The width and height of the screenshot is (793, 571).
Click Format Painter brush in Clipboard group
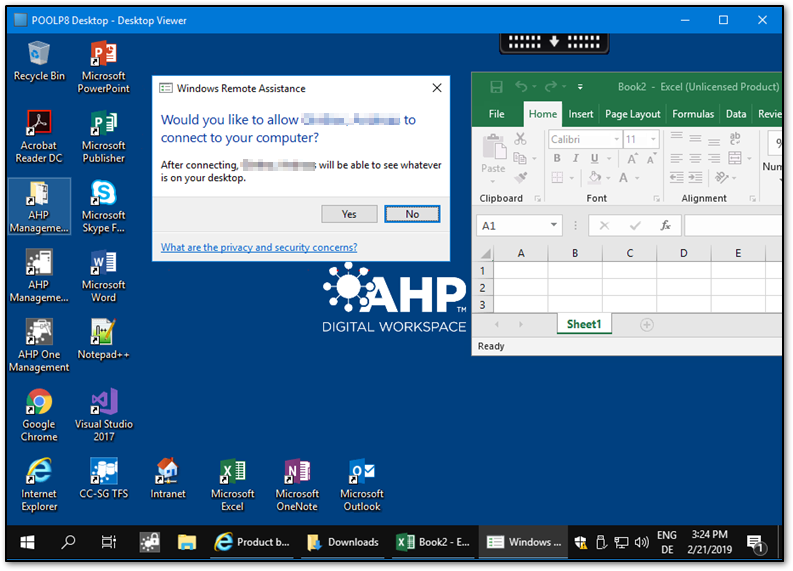(x=520, y=178)
